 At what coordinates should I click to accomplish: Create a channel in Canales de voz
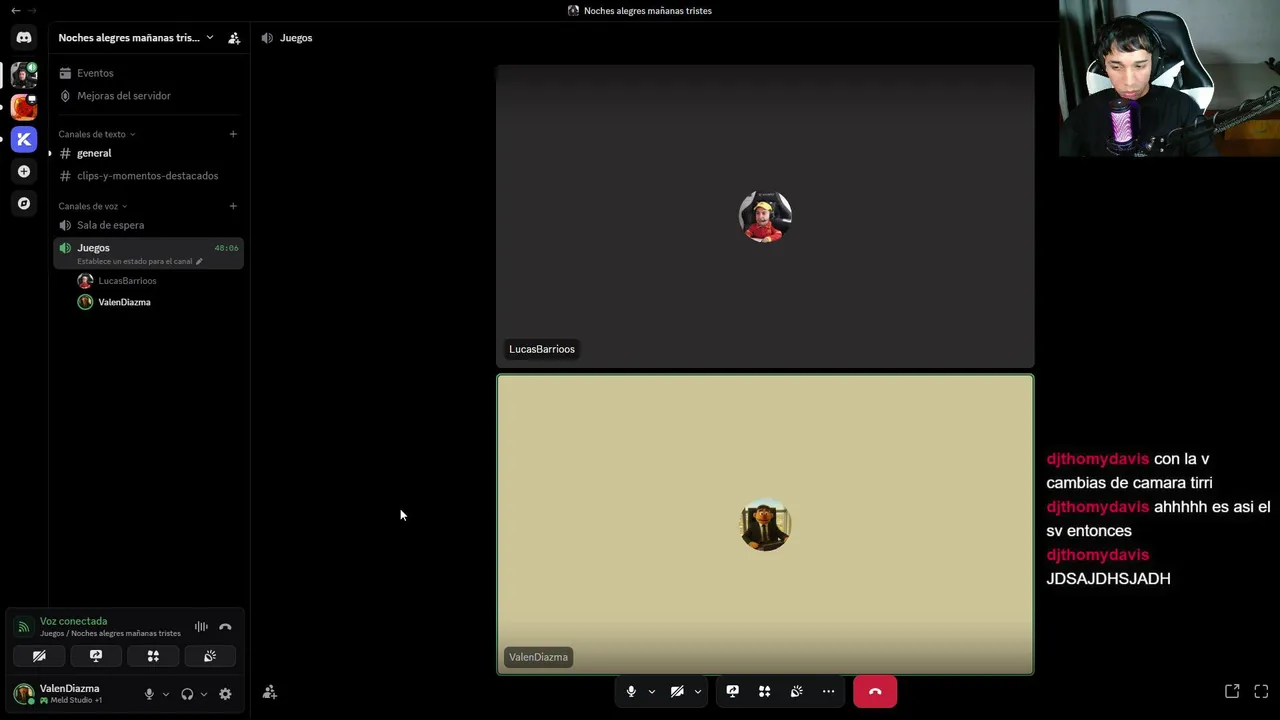(233, 206)
